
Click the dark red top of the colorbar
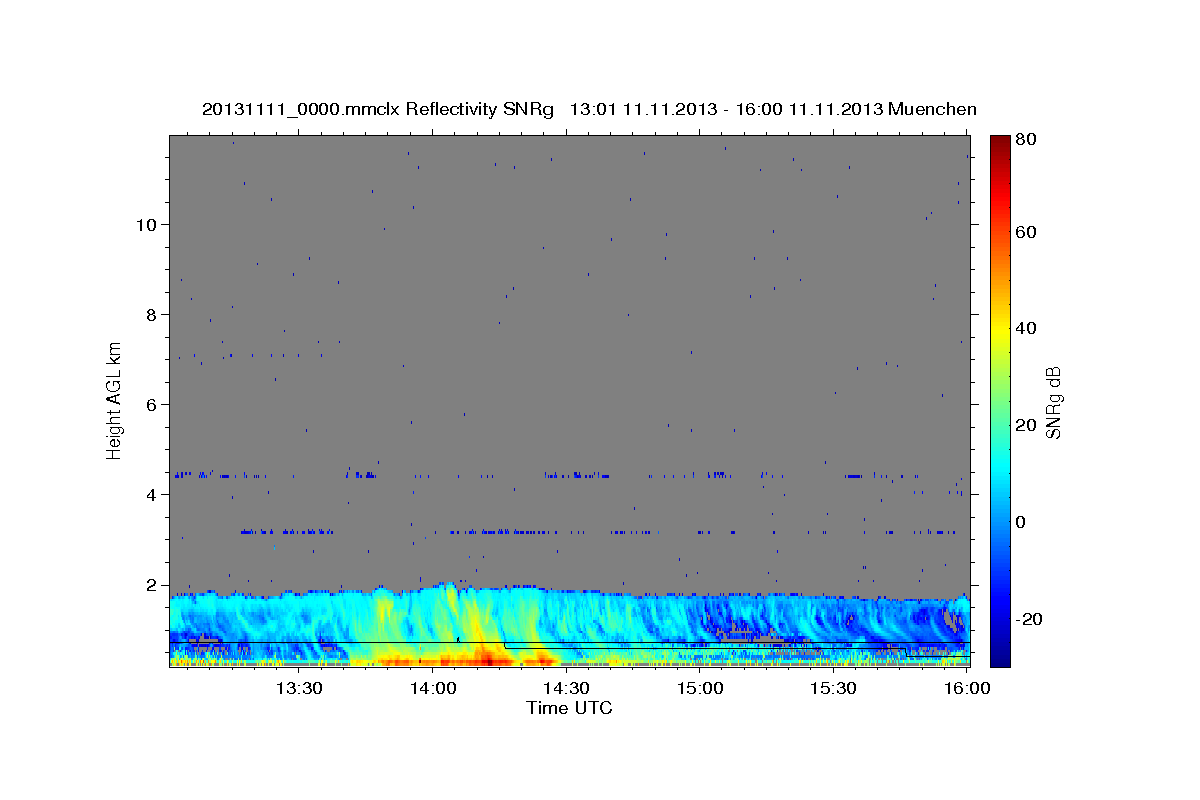1000,145
